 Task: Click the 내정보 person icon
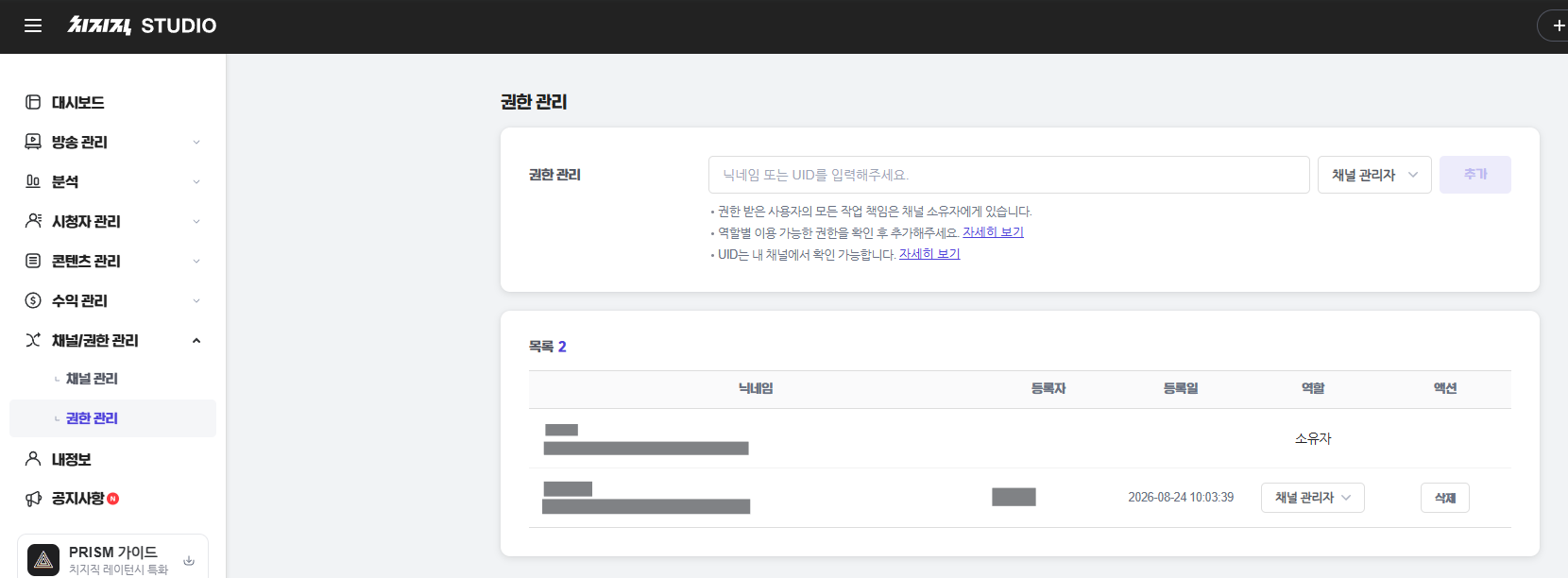tap(33, 459)
